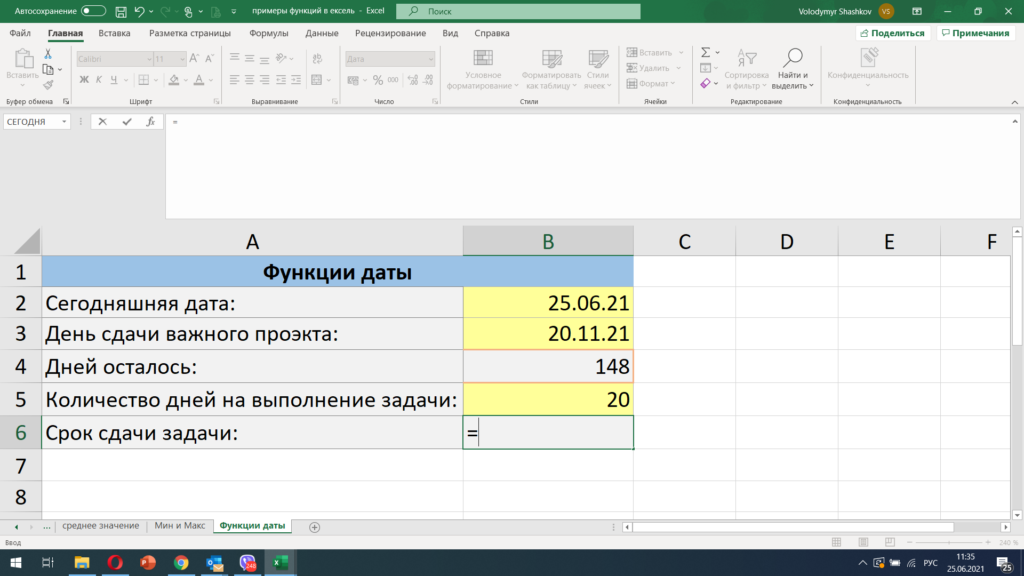Open the number format Дата dropdown
Image resolution: width=1024 pixels, height=576 pixels.
coord(430,59)
